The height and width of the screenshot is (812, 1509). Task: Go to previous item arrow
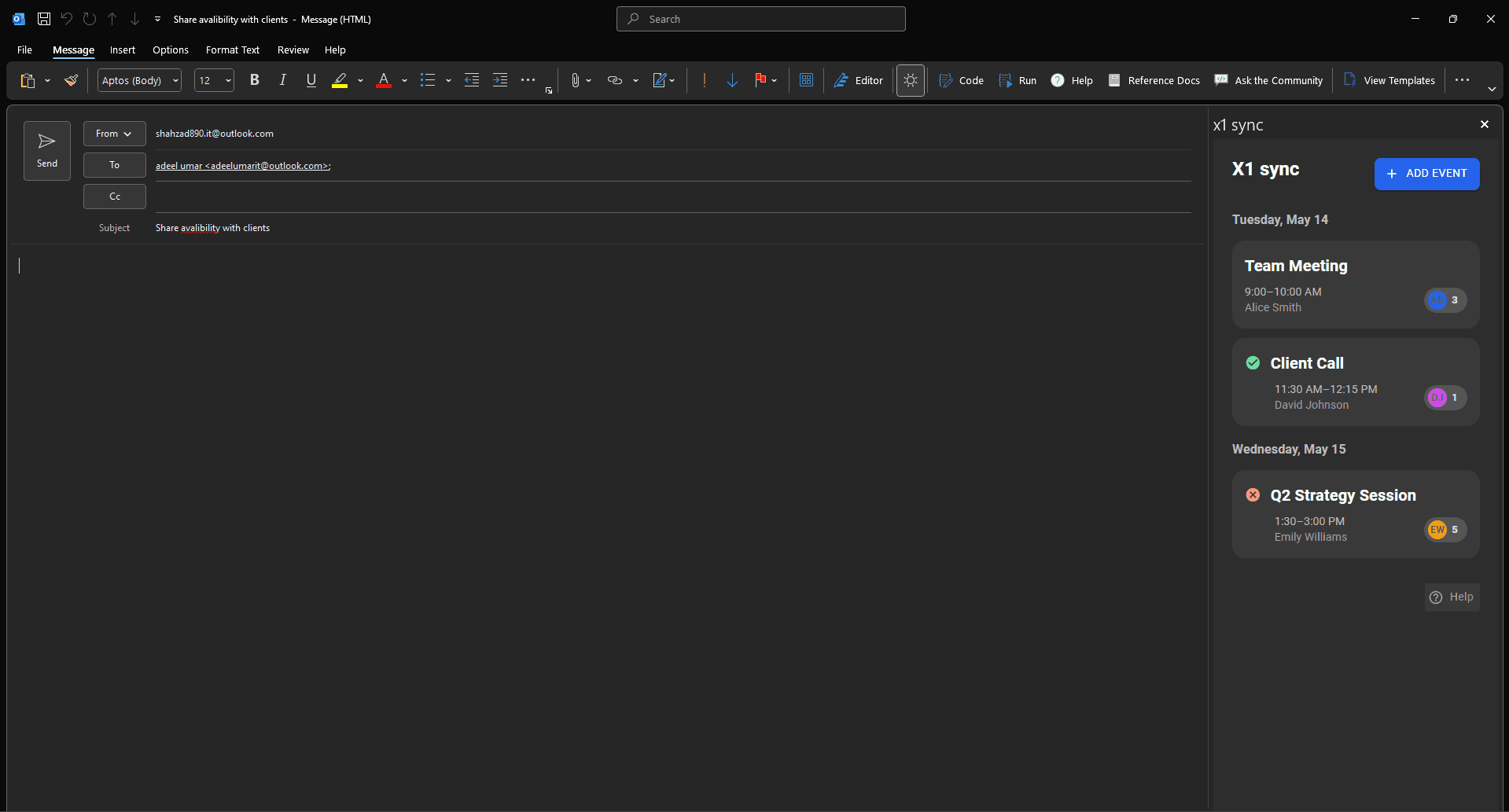click(x=112, y=19)
